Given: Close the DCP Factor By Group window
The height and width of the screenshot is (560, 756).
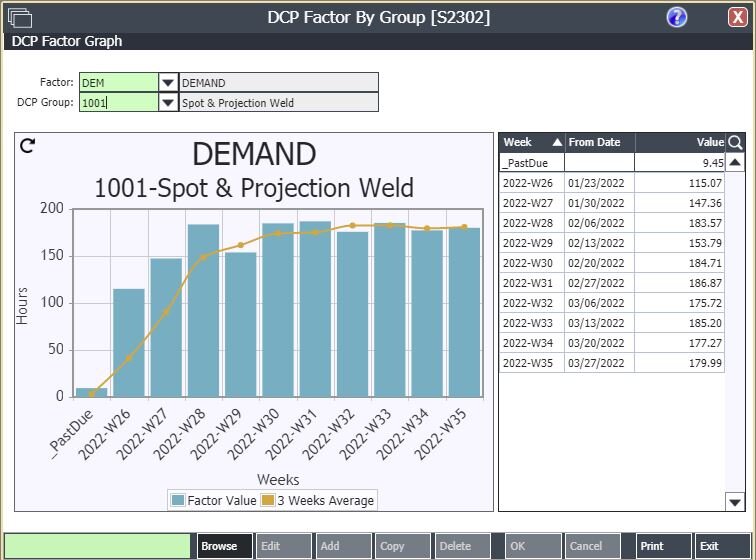Looking at the screenshot, I should [737, 17].
